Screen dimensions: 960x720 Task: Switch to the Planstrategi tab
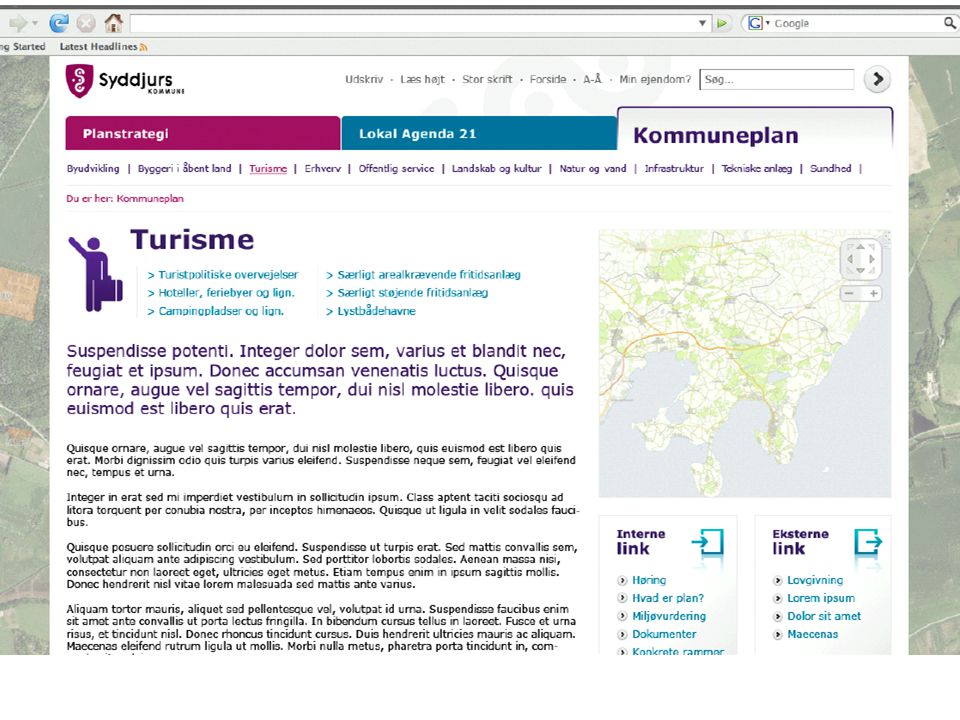(x=203, y=133)
